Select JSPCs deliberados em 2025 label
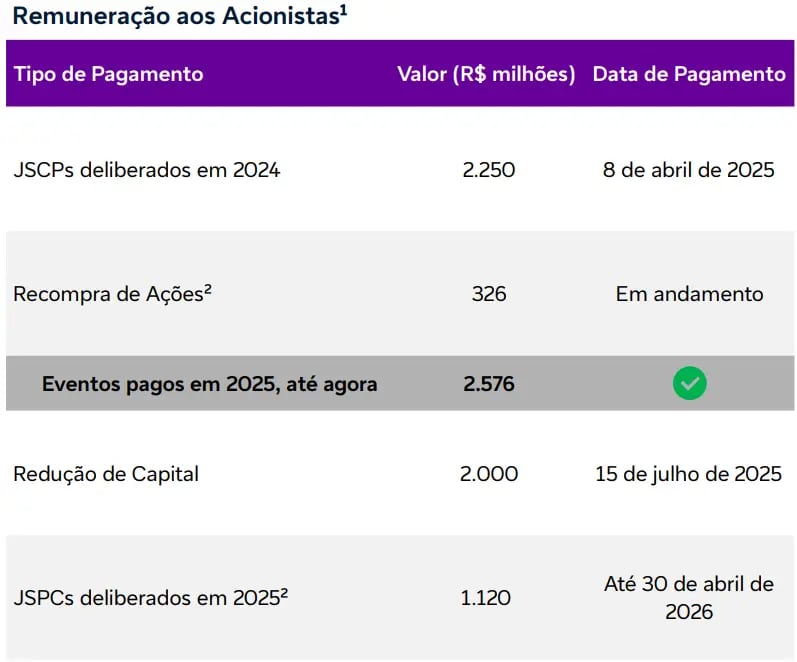 coord(150,597)
